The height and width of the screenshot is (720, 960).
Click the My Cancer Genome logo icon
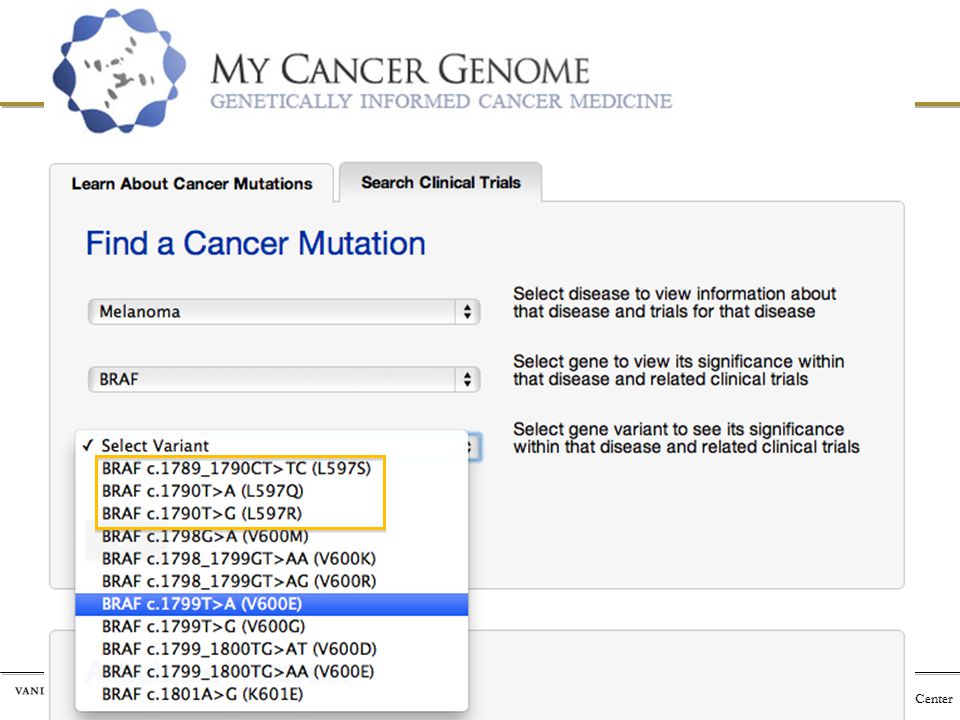[119, 71]
